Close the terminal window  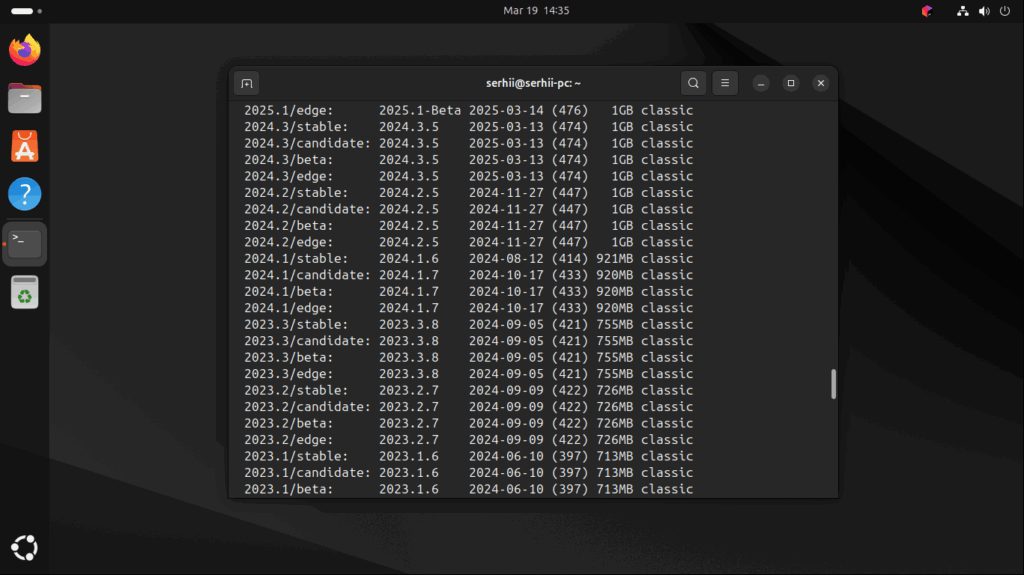[821, 83]
